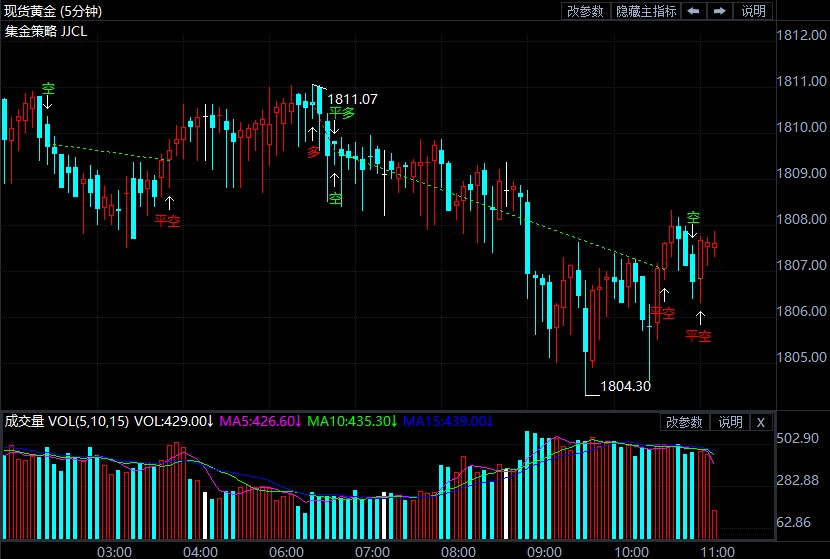
Task: Open 改参数 in the volume panel
Action: point(685,422)
